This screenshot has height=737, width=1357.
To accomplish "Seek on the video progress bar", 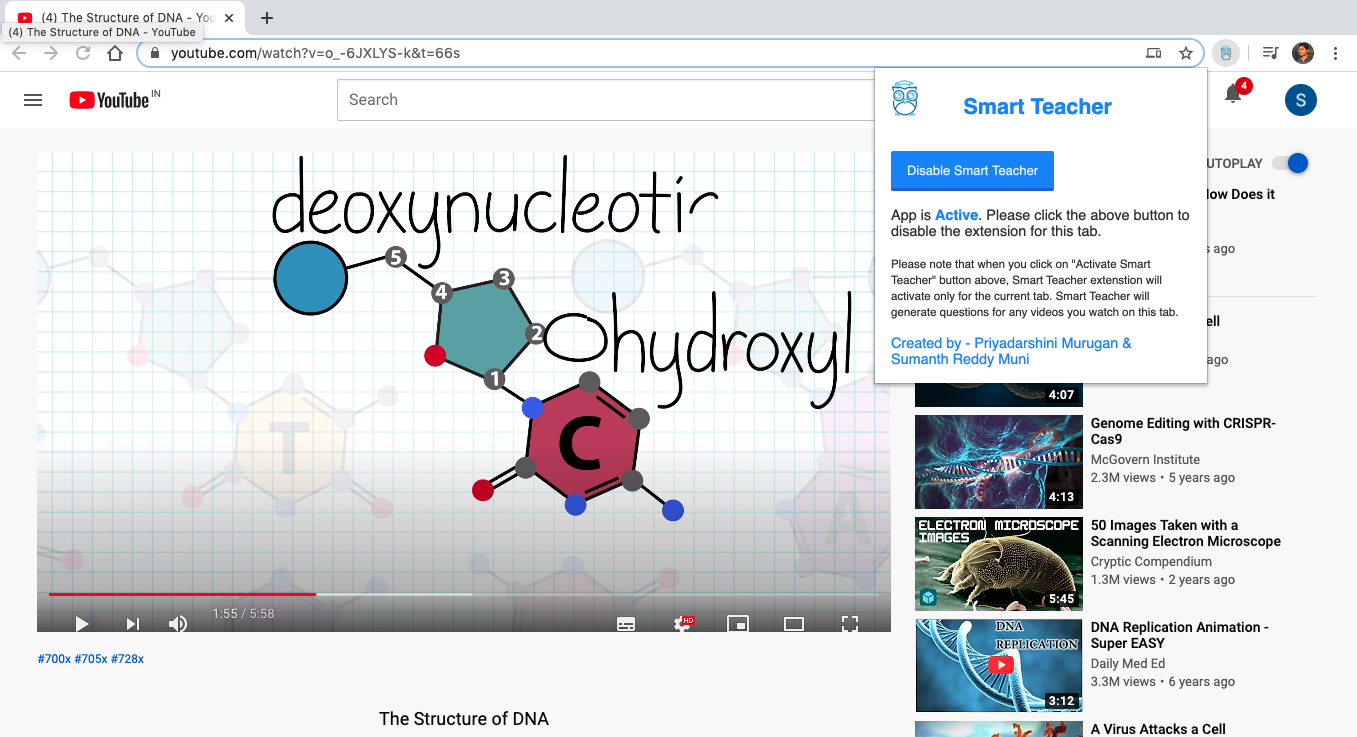I will point(464,594).
